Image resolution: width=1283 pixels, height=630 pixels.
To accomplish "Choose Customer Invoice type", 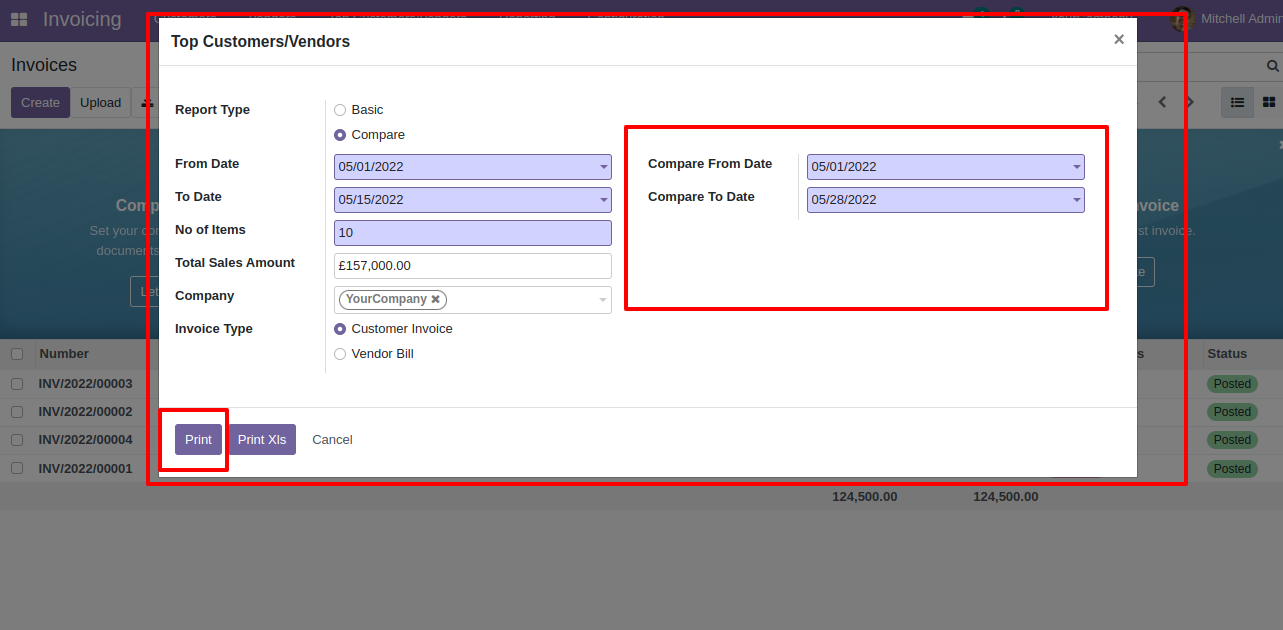I will pyautogui.click(x=340, y=329).
